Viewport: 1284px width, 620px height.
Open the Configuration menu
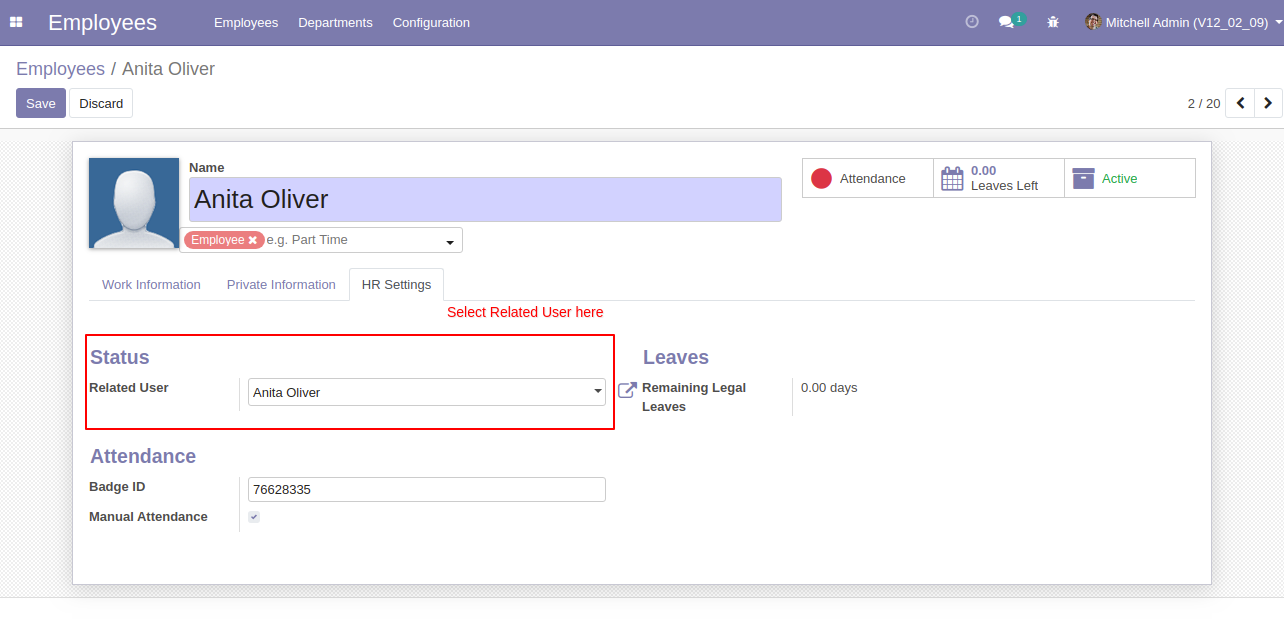click(x=431, y=22)
